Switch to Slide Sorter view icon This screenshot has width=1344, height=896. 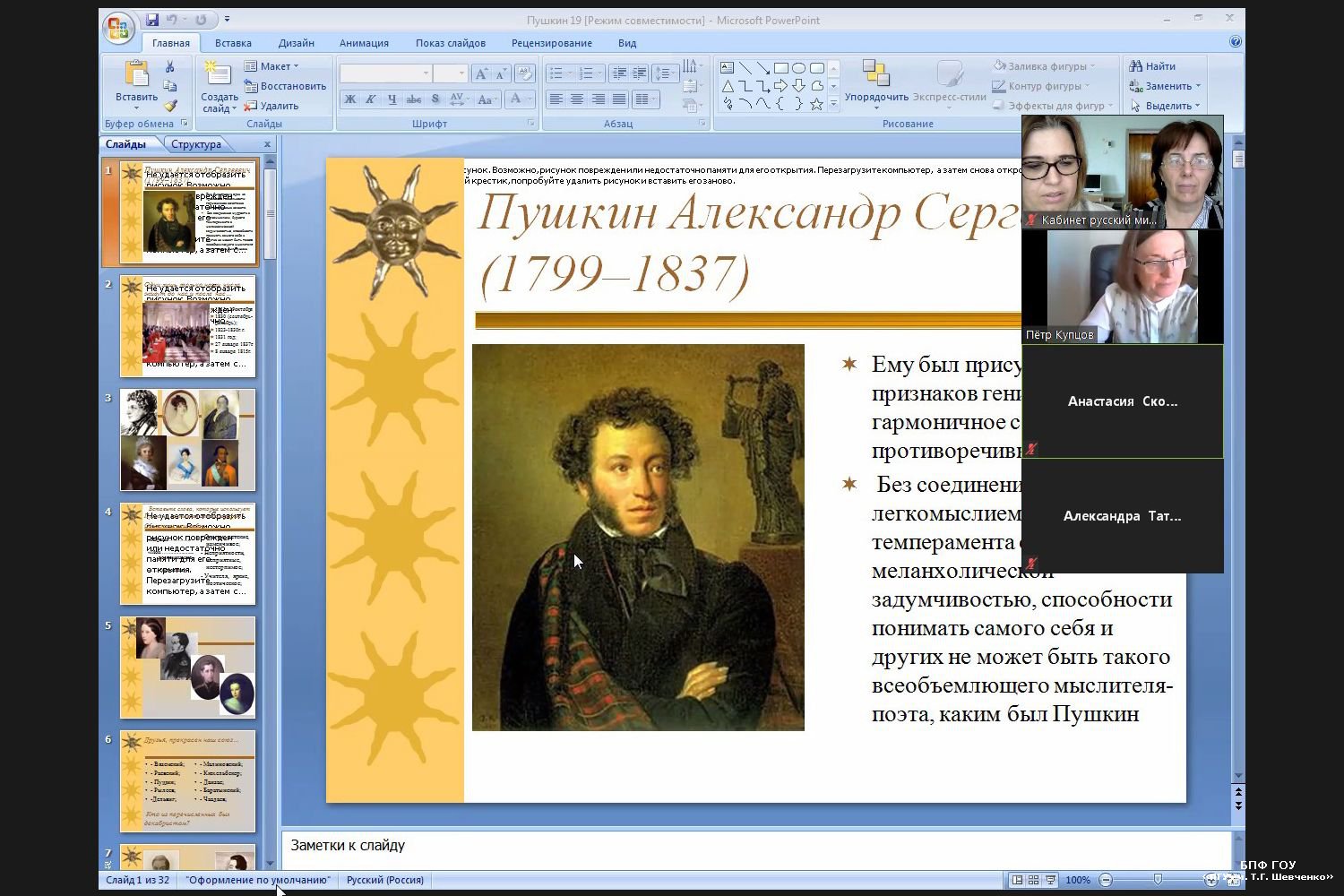[x=1033, y=880]
